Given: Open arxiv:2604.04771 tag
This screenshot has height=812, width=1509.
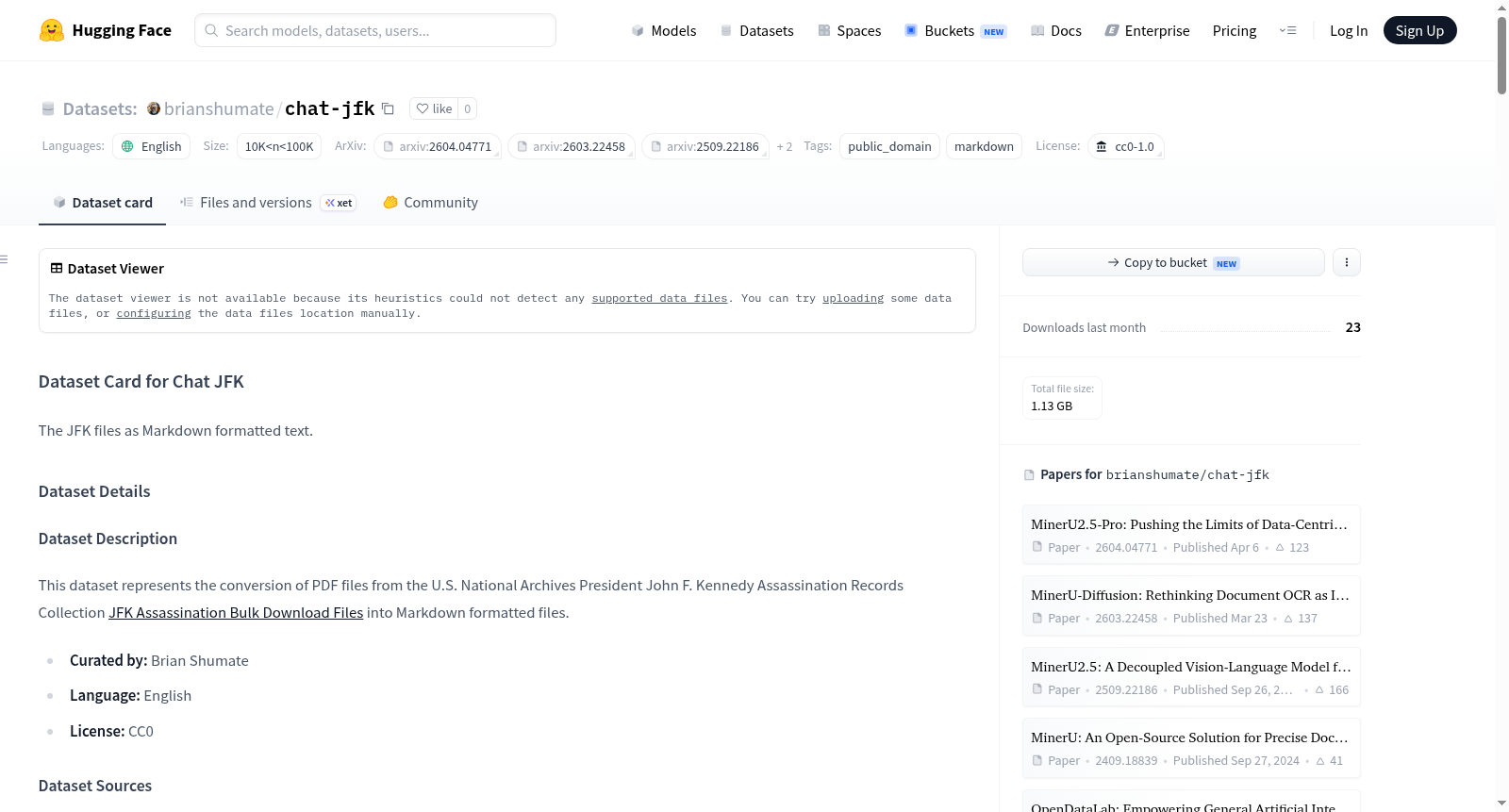Looking at the screenshot, I should (437, 146).
